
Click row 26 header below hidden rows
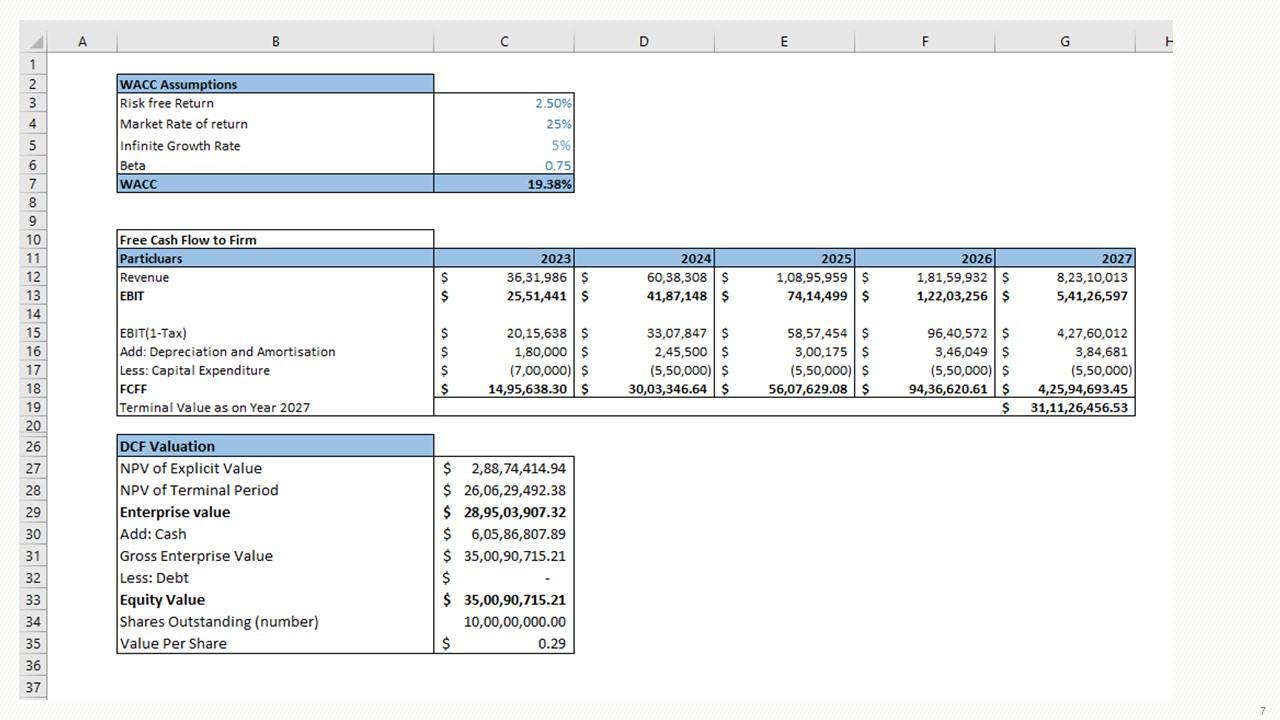tap(32, 446)
